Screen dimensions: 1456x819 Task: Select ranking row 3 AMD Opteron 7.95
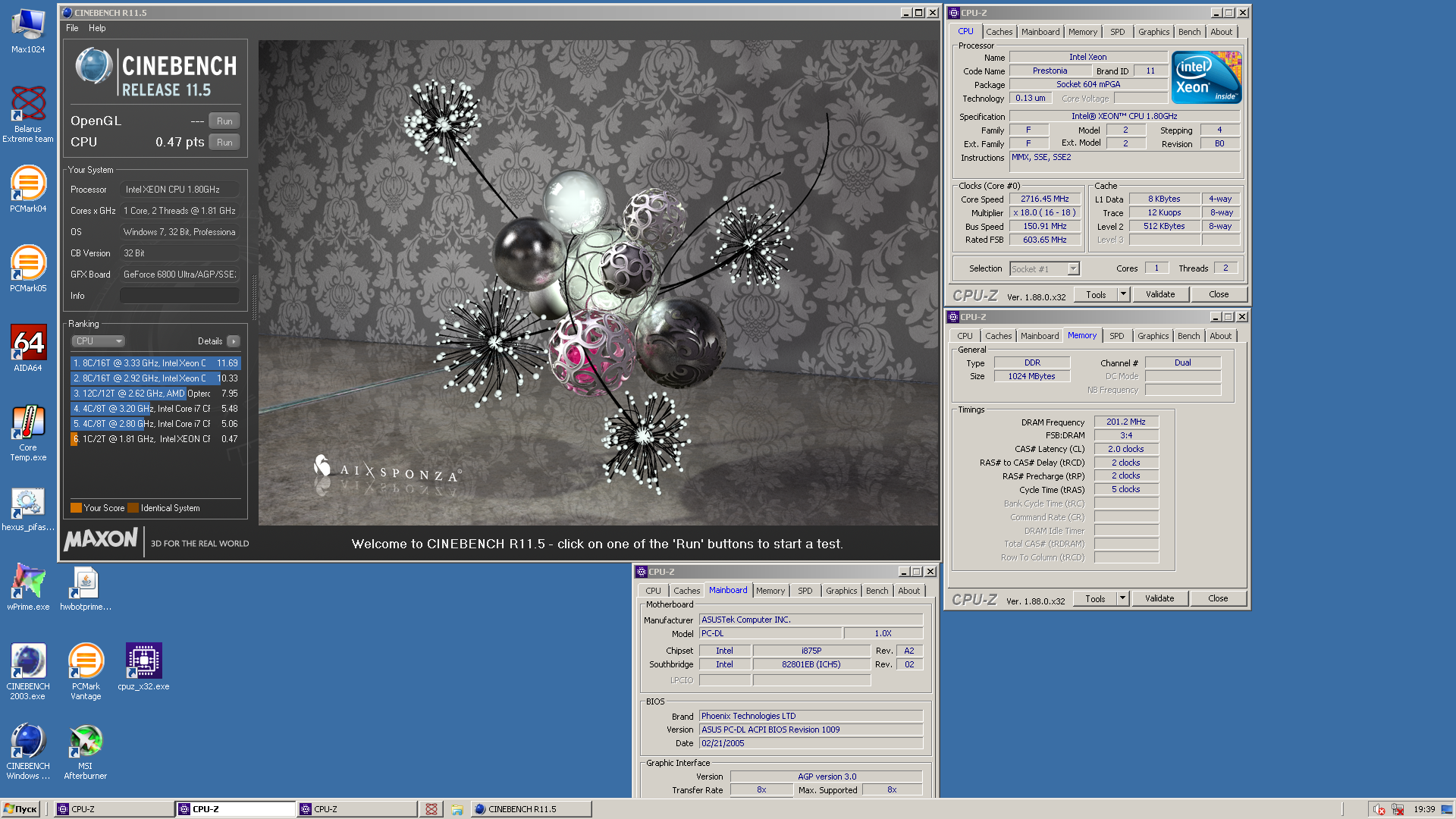(x=155, y=394)
